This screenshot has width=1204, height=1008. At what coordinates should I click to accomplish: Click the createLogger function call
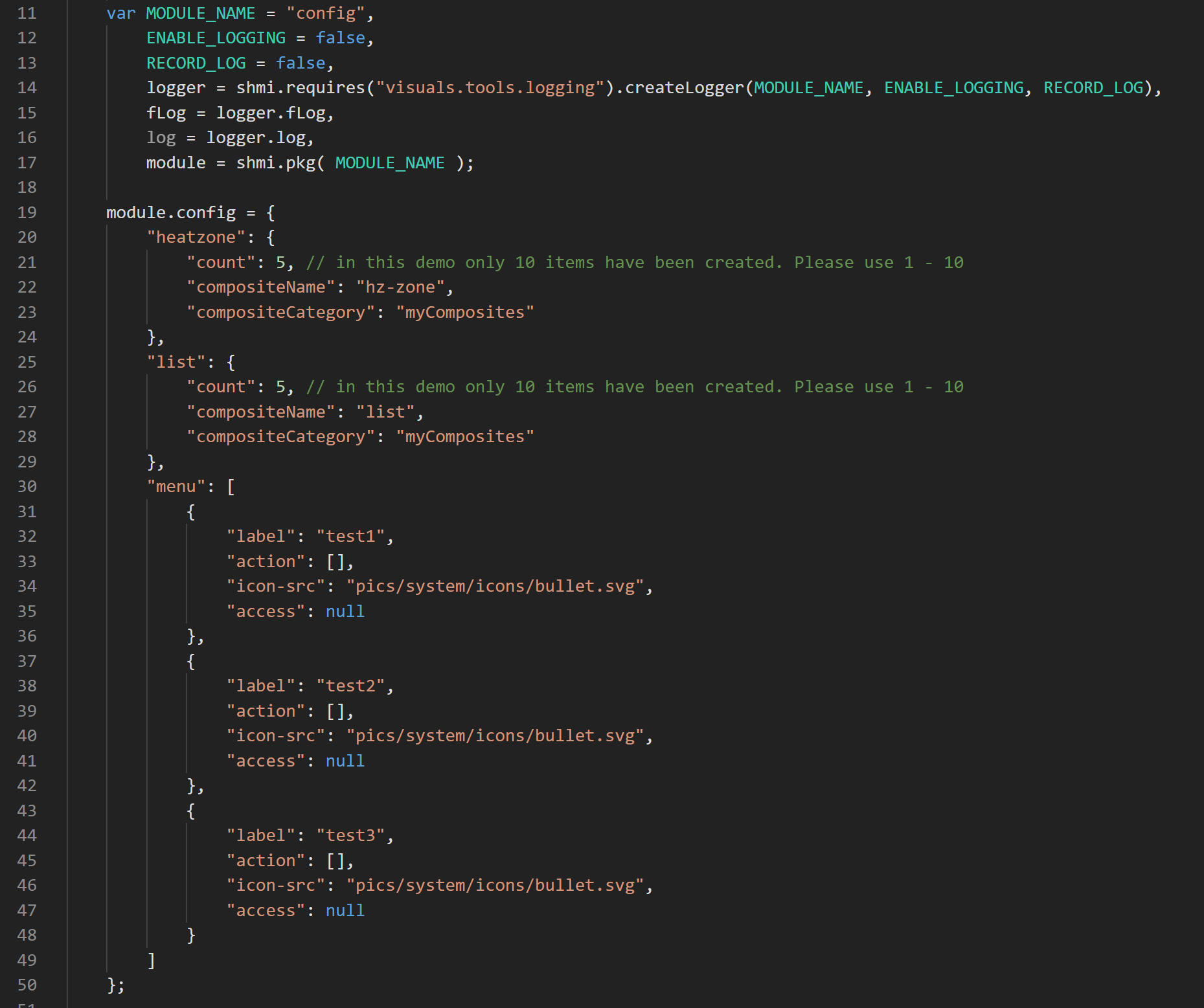point(684,87)
